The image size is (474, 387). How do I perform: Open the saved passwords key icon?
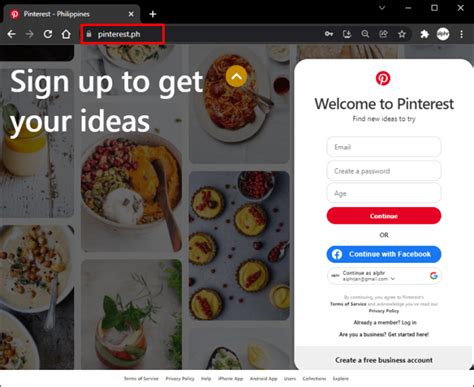[x=329, y=34]
